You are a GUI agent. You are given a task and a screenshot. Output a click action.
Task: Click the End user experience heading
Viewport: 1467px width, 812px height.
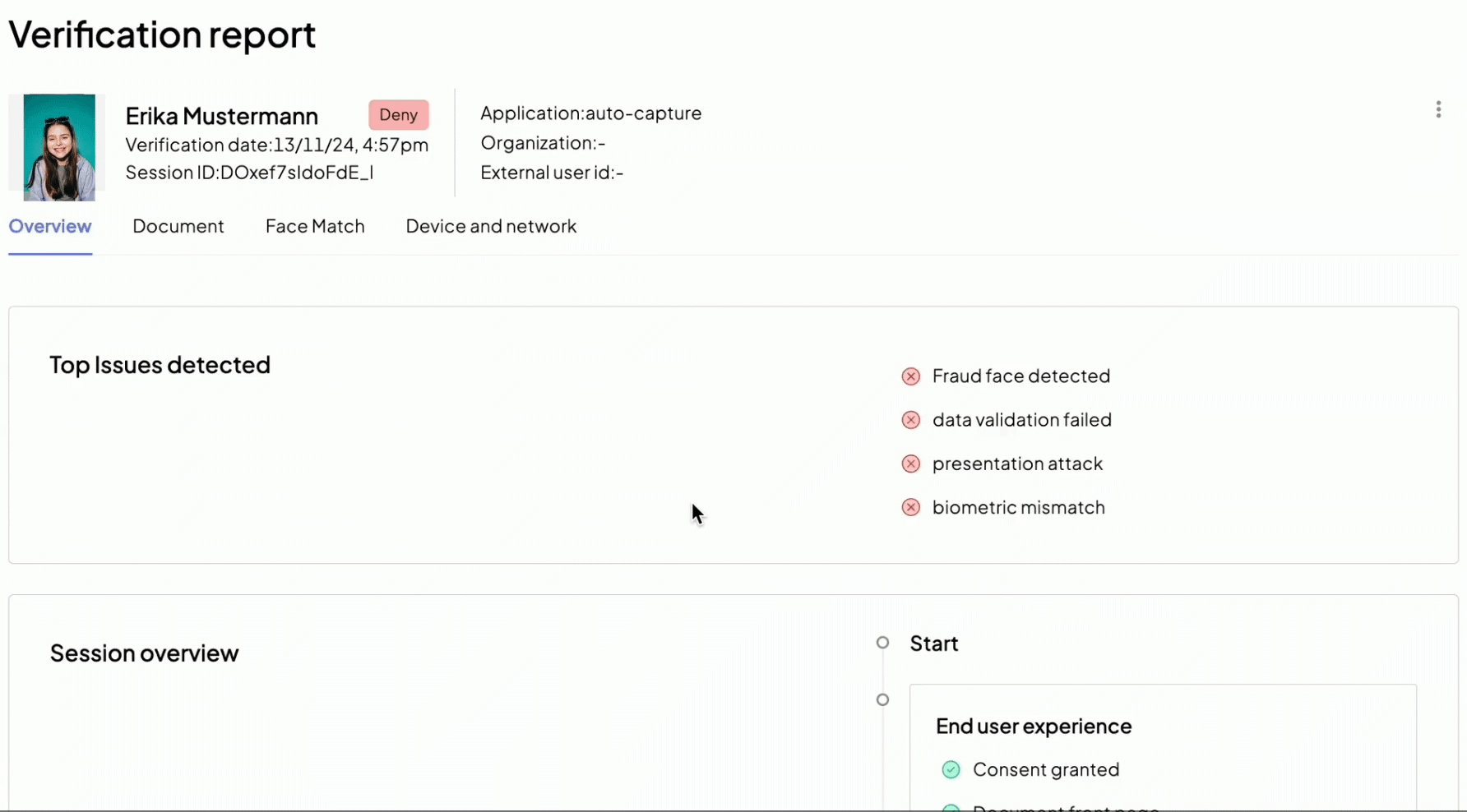1034,726
